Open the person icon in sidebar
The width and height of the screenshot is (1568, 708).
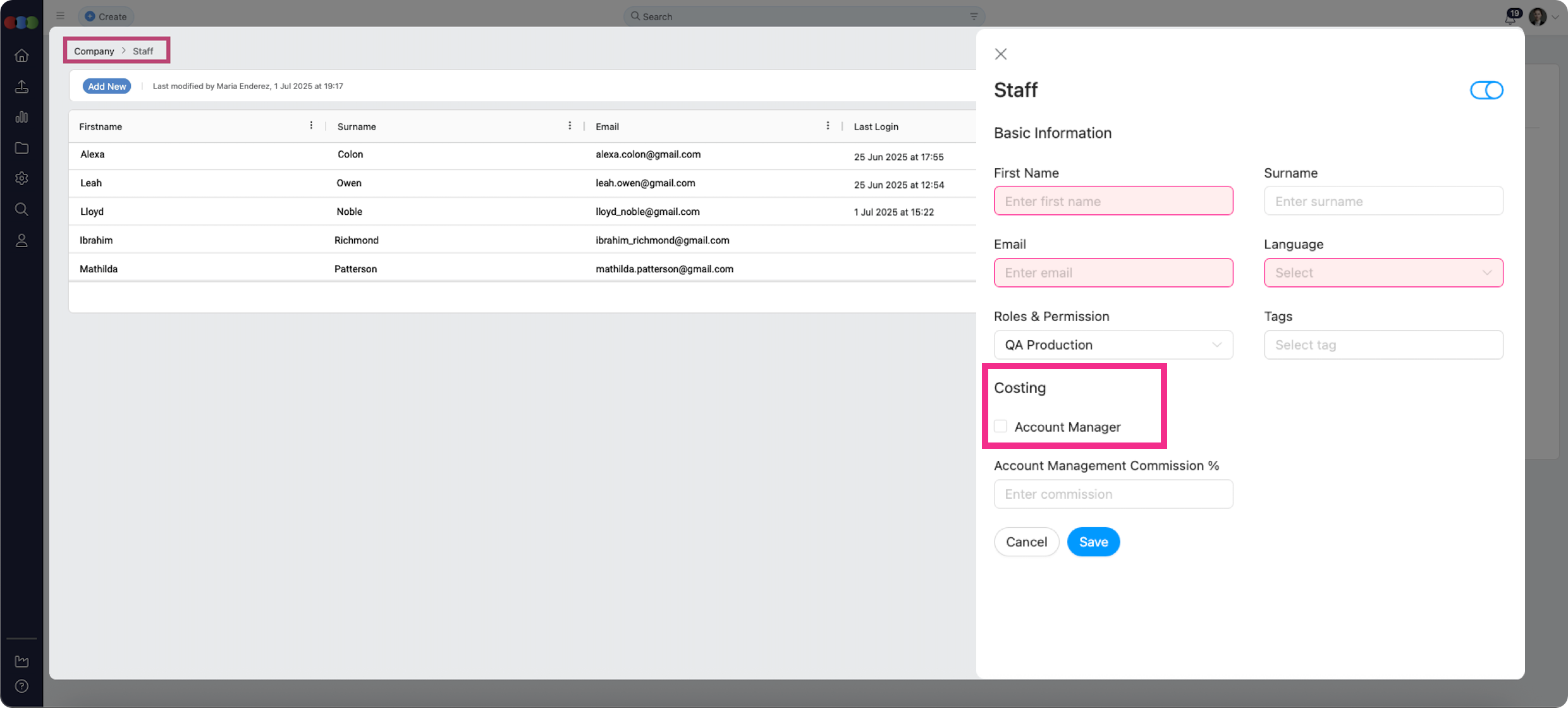coord(21,240)
